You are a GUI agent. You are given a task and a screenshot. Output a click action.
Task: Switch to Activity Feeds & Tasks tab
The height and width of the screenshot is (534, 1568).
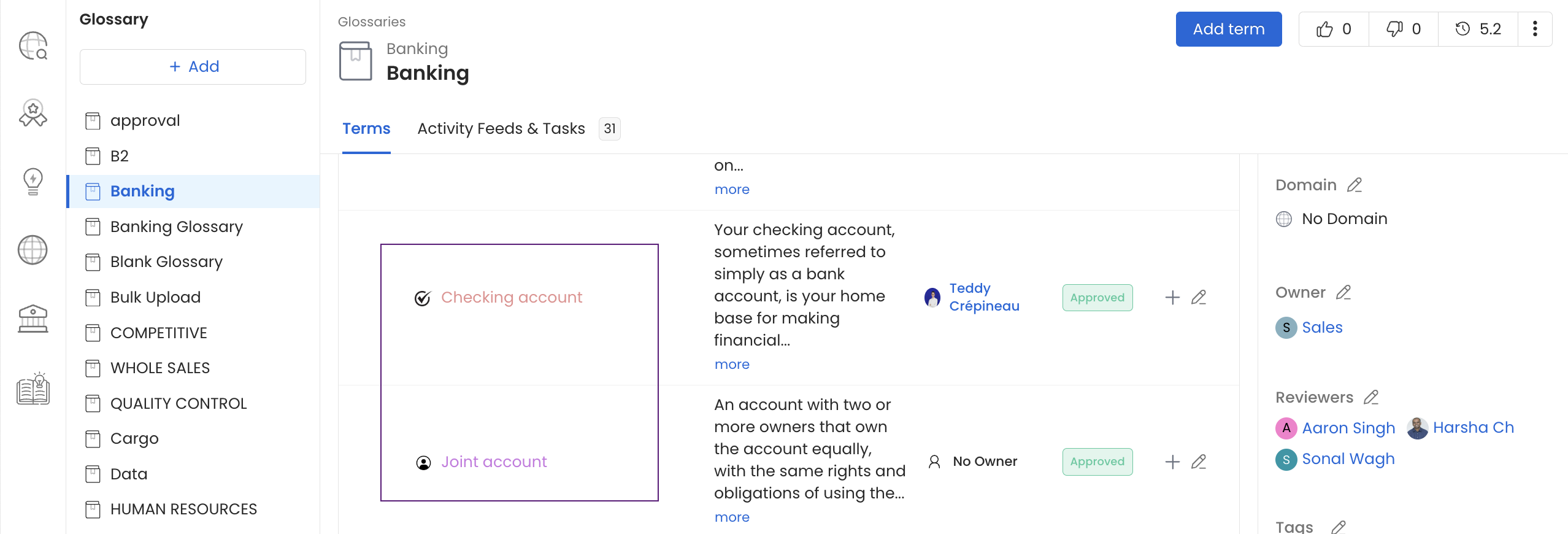coord(501,129)
